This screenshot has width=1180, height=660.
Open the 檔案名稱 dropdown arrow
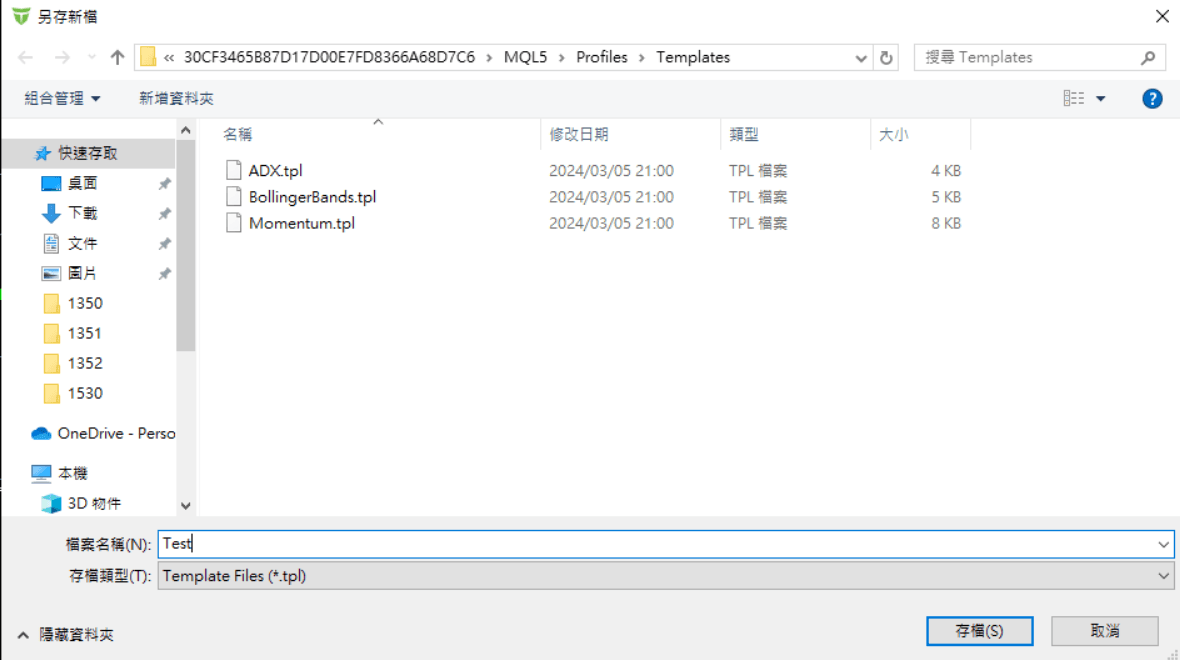[x=1163, y=544]
